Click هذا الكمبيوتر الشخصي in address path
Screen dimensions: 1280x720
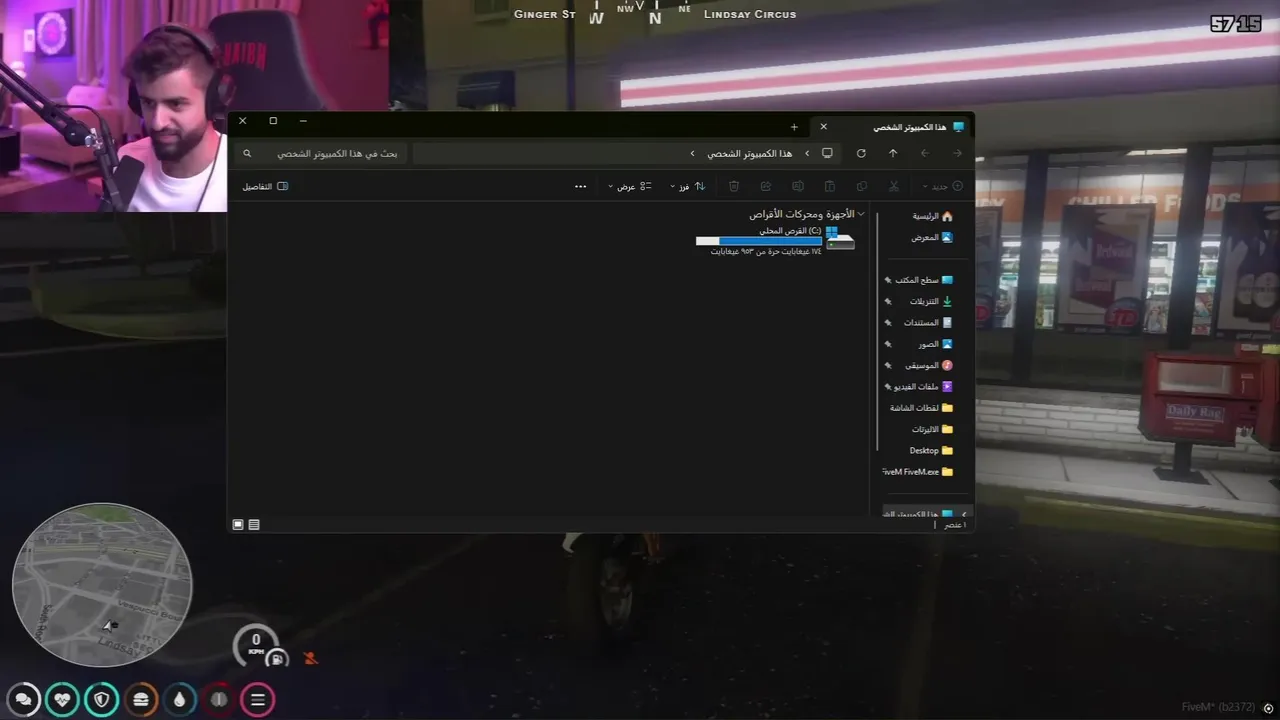click(x=749, y=153)
